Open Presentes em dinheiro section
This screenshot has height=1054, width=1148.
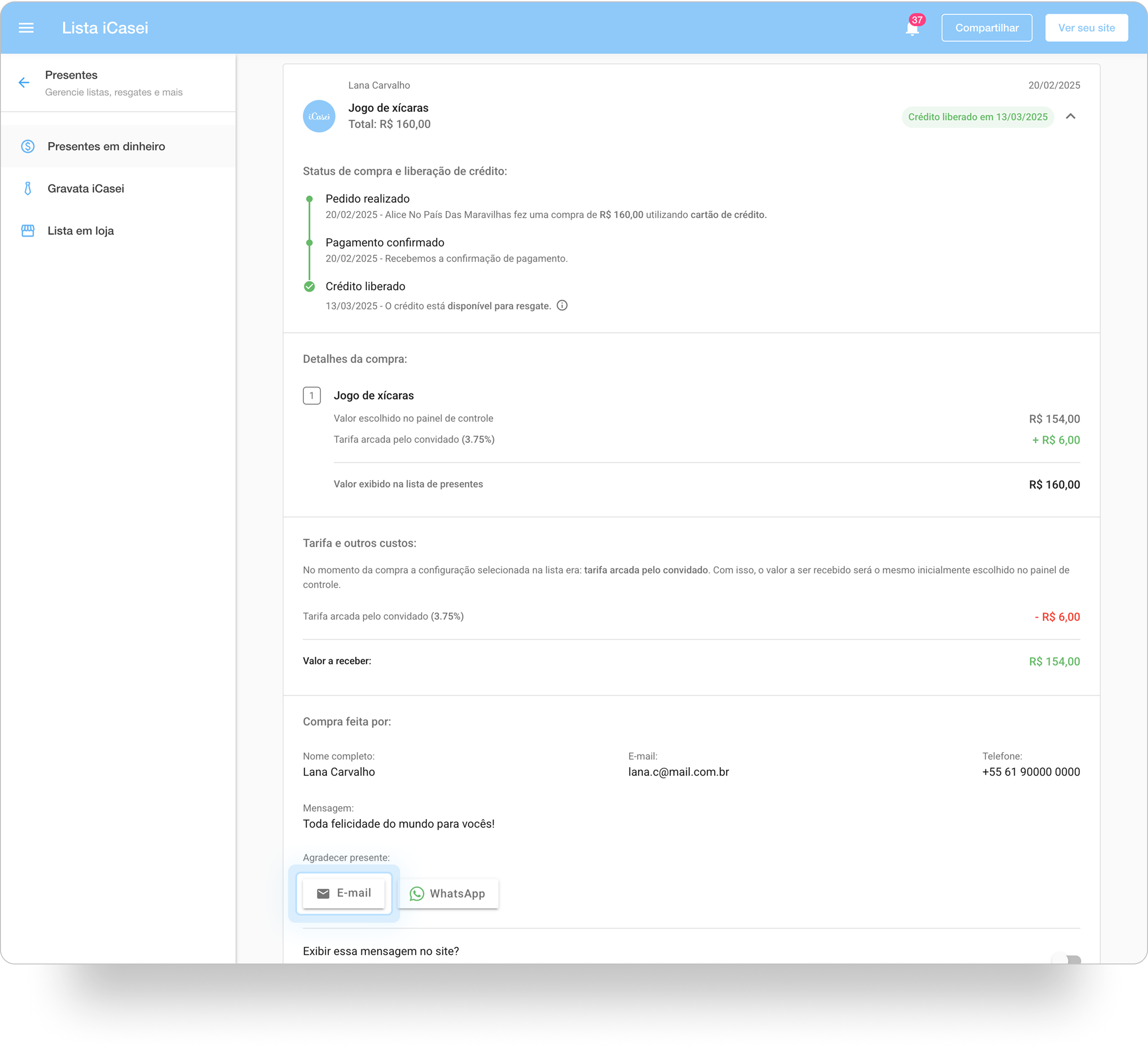click(106, 146)
